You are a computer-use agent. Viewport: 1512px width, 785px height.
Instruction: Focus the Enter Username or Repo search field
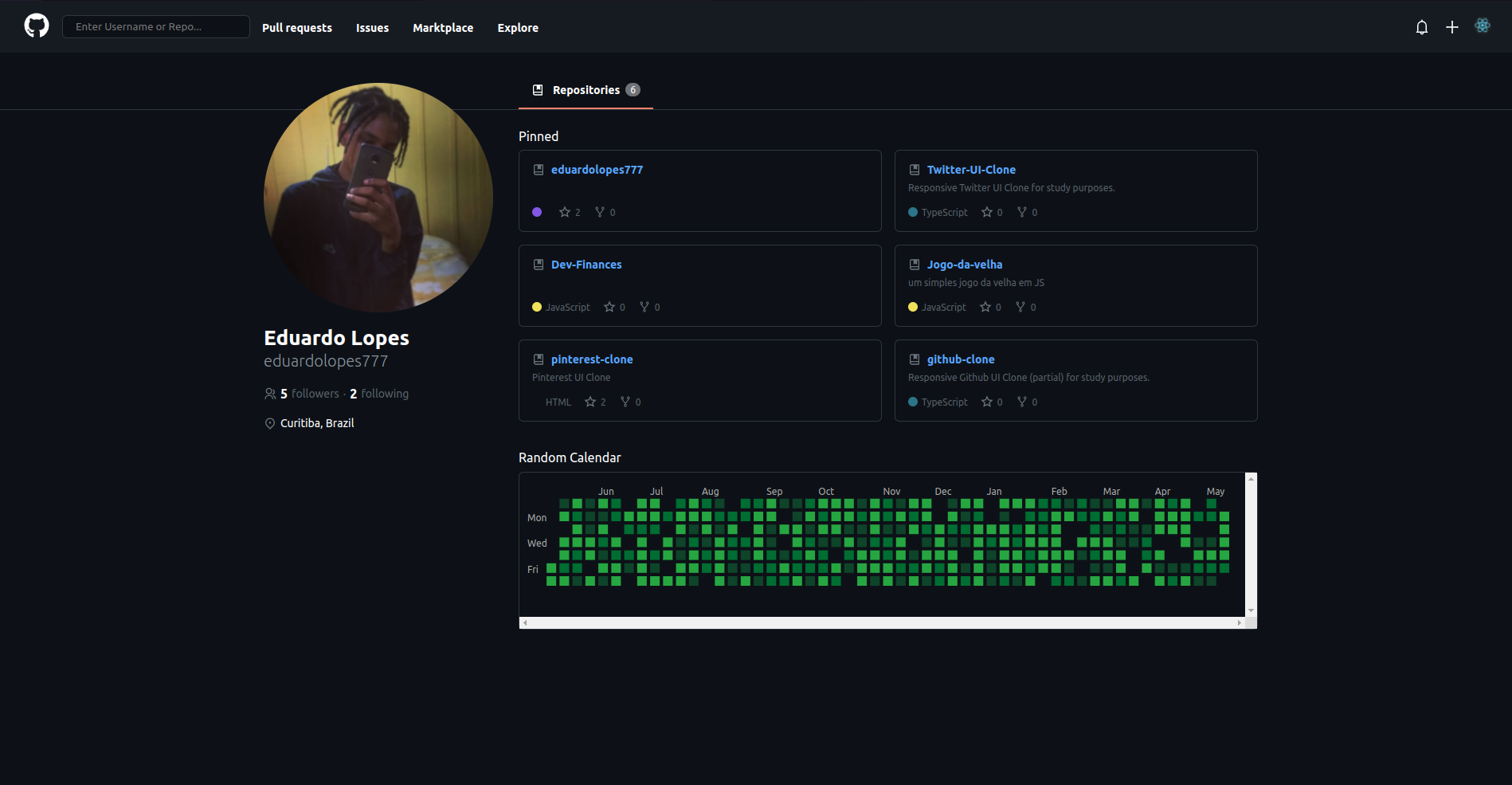(x=156, y=26)
